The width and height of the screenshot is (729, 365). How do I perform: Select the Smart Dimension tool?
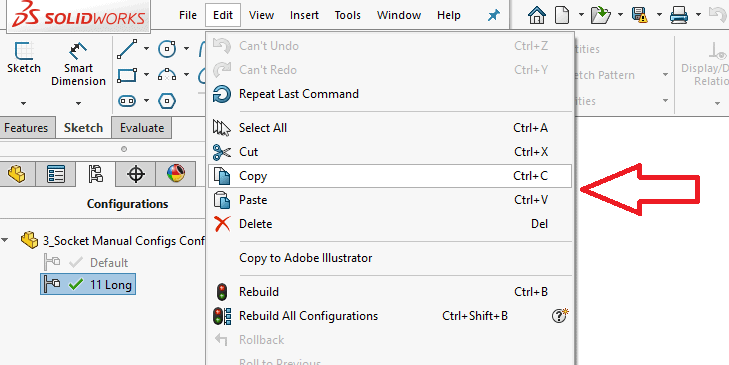[x=78, y=50]
